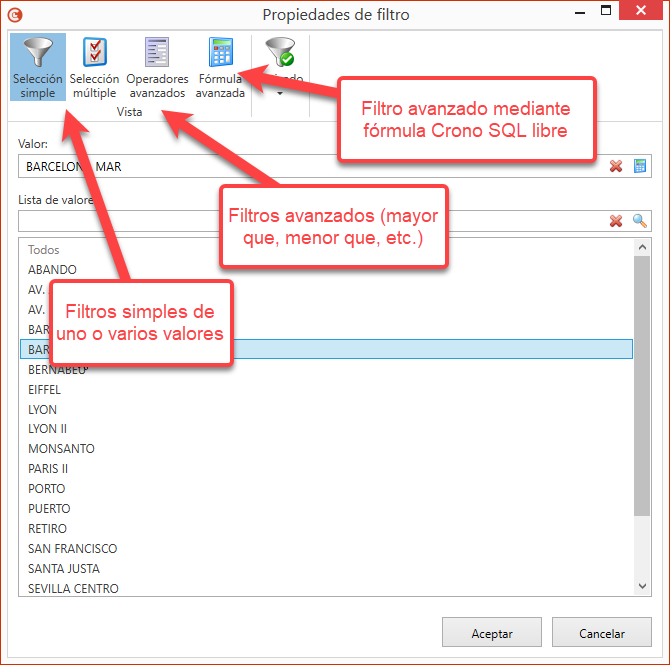Open calculator icon beside Valor field
The height and width of the screenshot is (665, 670).
point(640,166)
